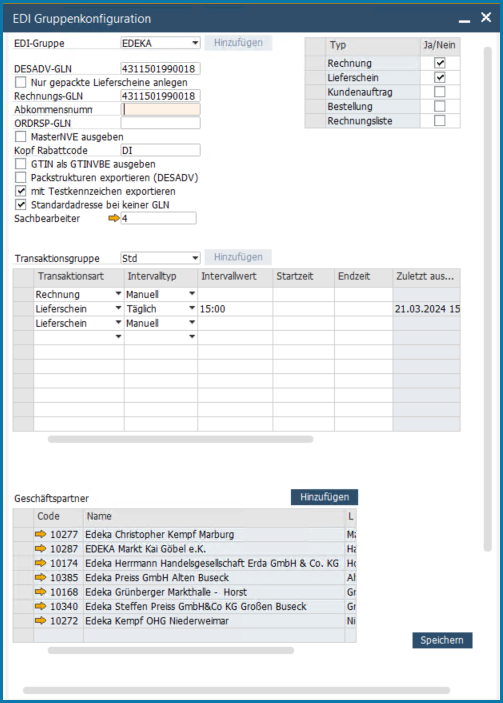503x703 pixels.
Task: Follow link arrow next to code 10340
Action: (40, 606)
